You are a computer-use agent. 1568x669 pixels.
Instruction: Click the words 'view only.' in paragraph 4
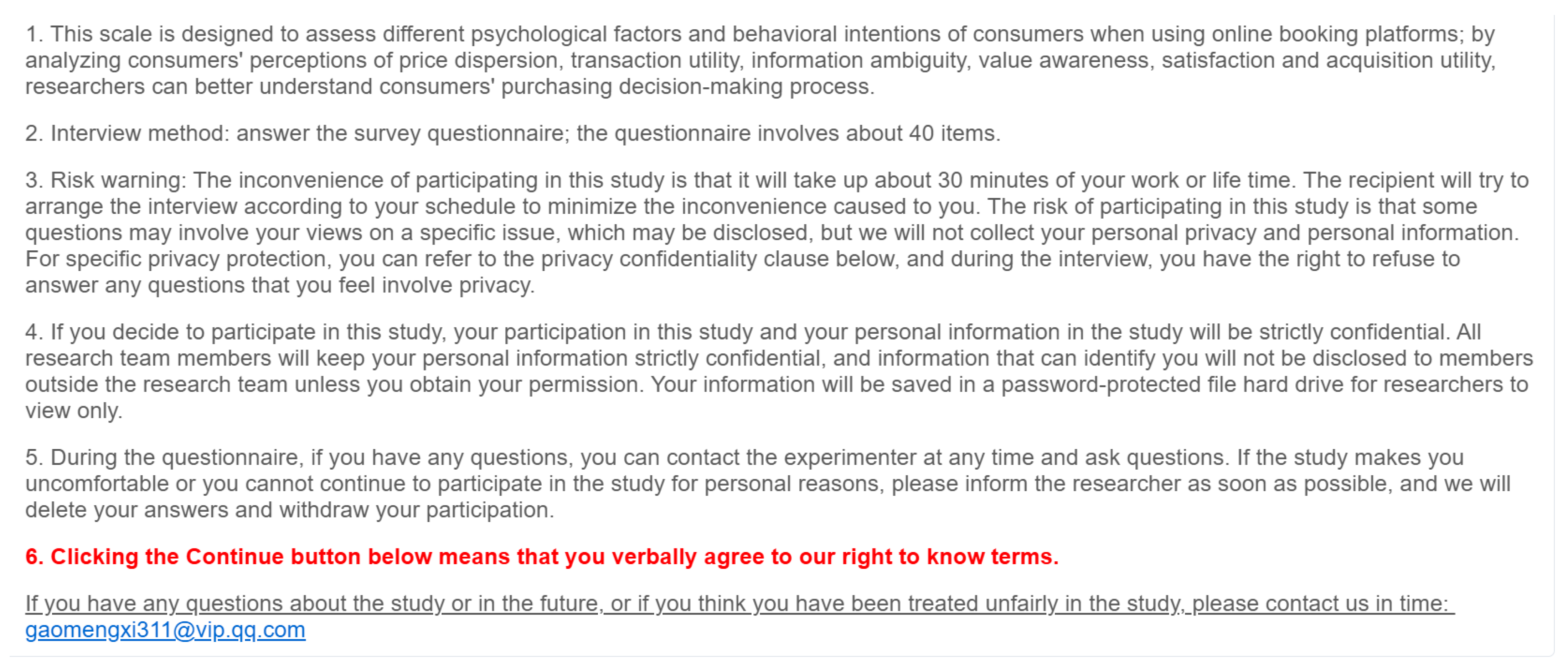pyautogui.click(x=74, y=411)
